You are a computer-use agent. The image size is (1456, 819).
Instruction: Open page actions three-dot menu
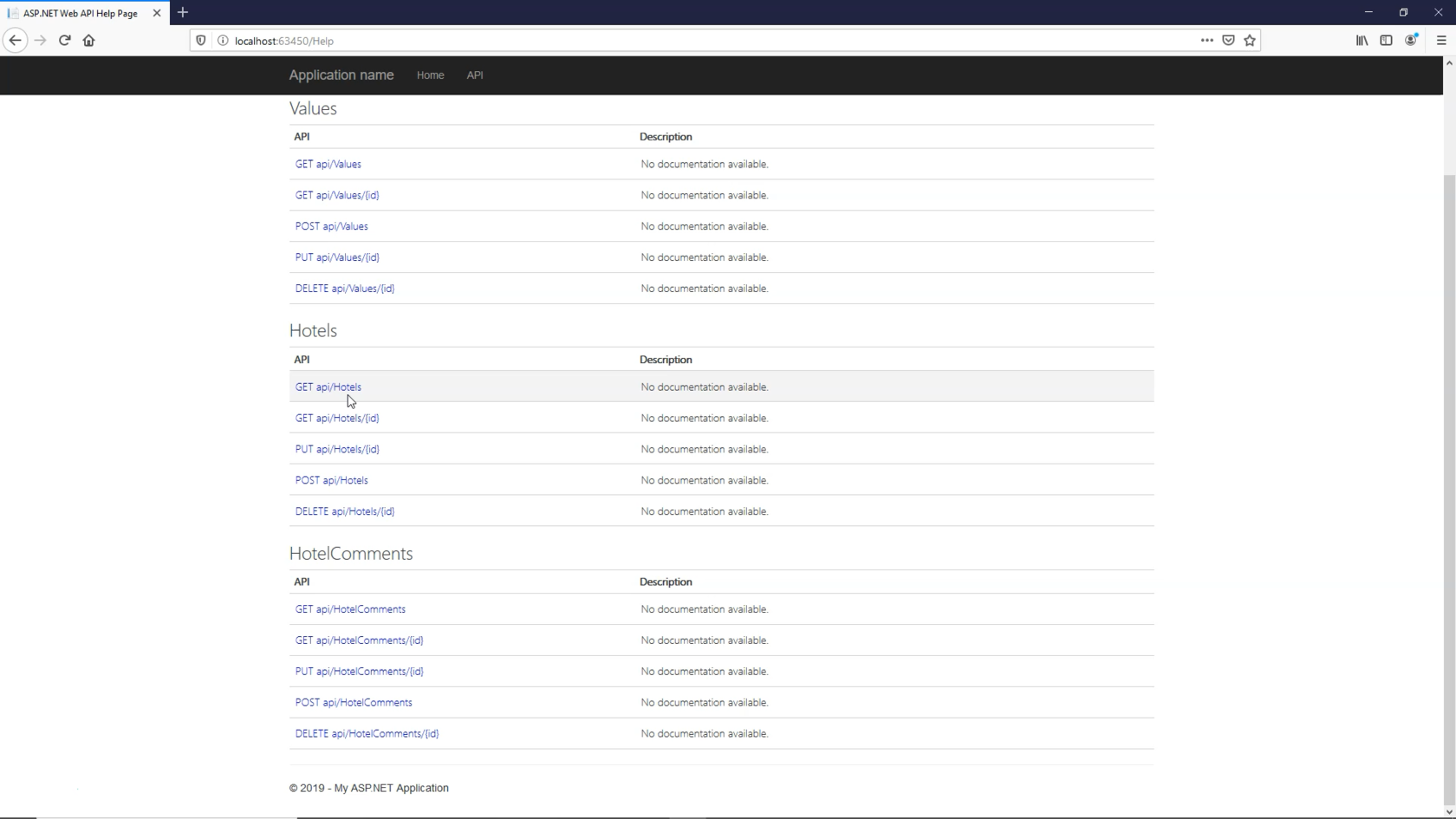click(1206, 40)
